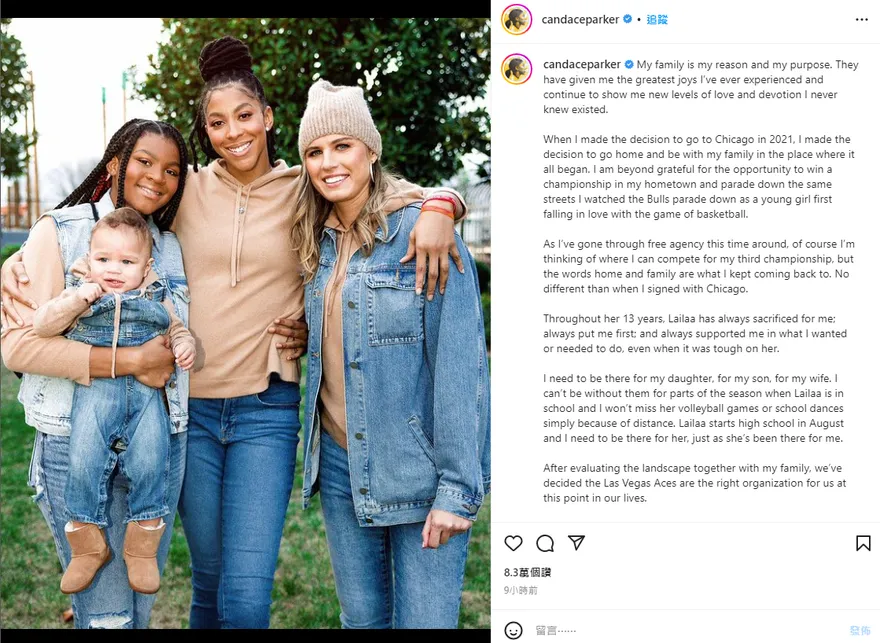Save the post with bookmark icon
Viewport: 880px width, 643px height.
coord(863,543)
